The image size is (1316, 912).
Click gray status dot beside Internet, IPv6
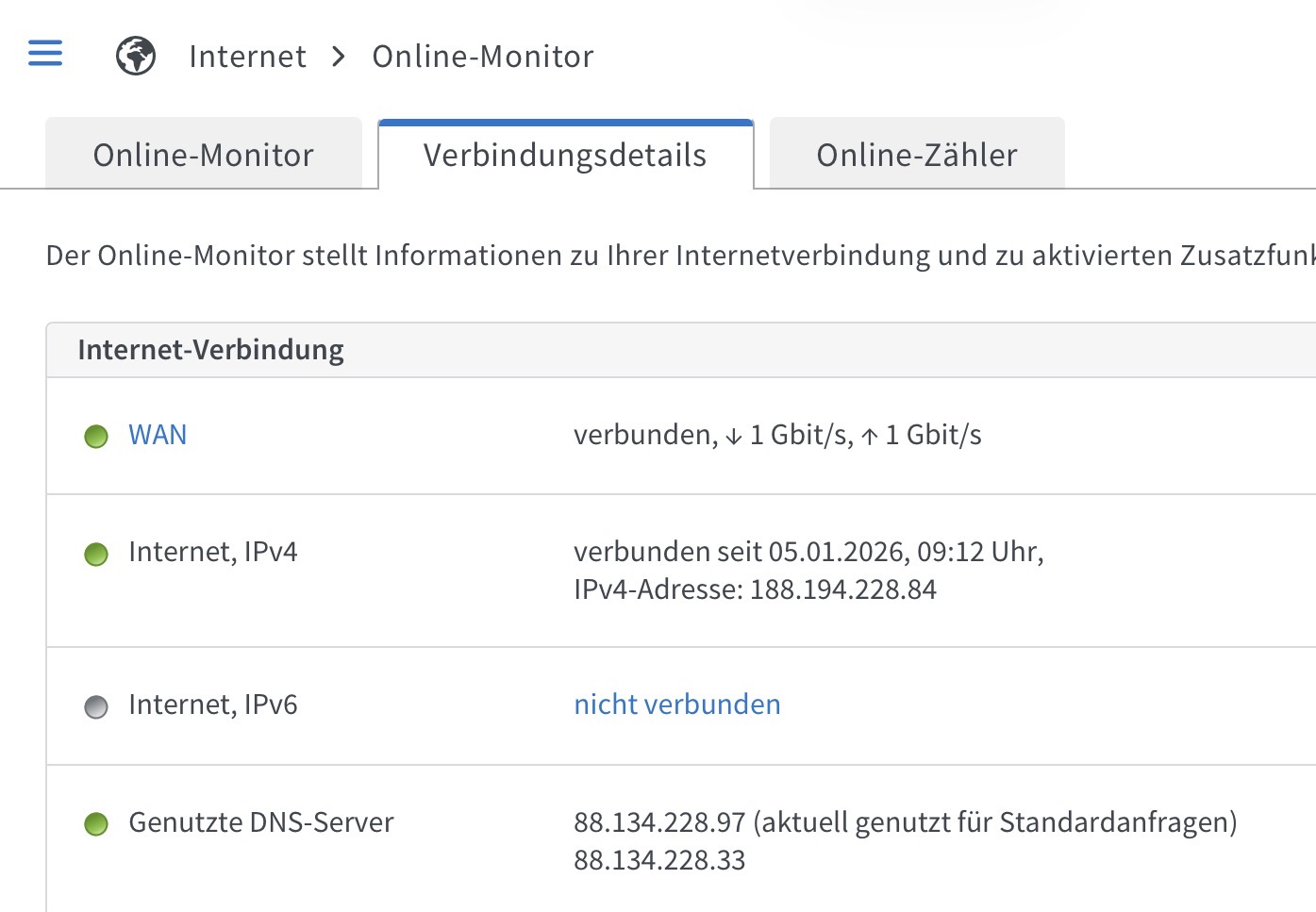click(x=96, y=706)
